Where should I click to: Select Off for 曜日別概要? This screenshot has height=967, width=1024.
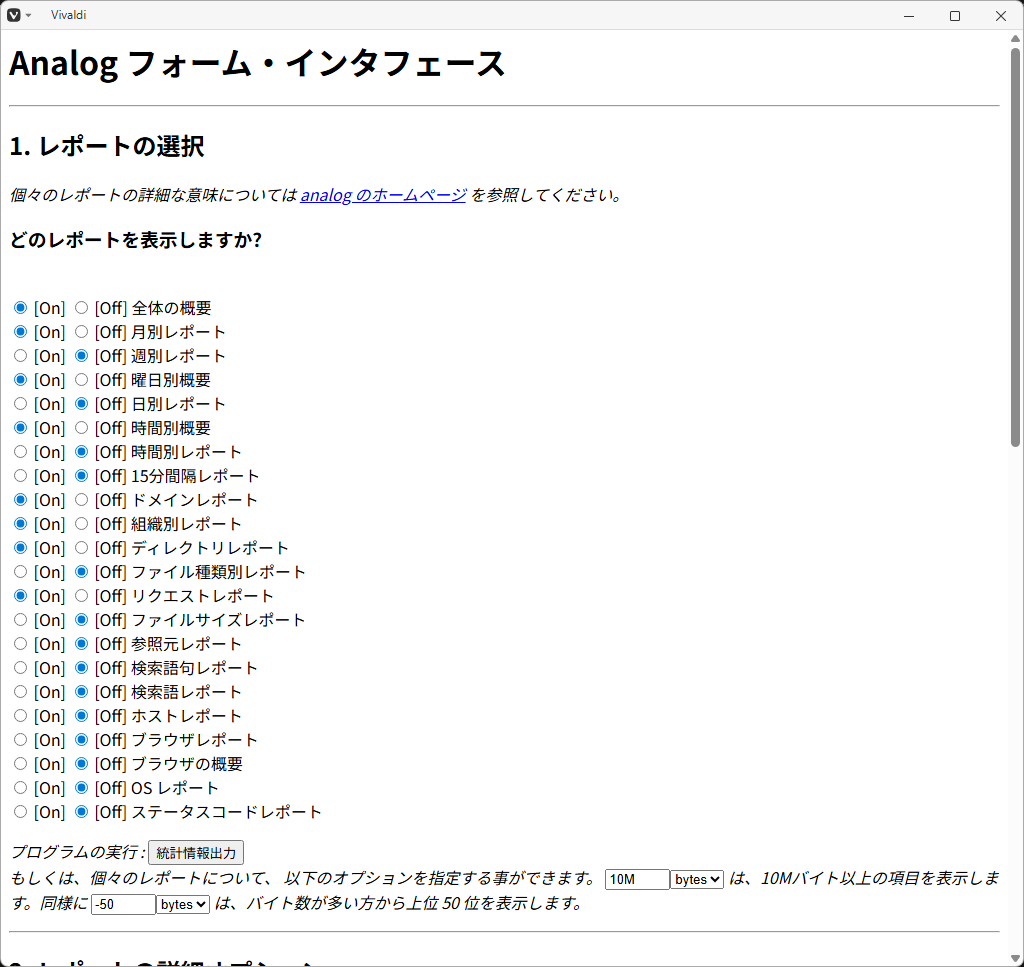[81, 379]
